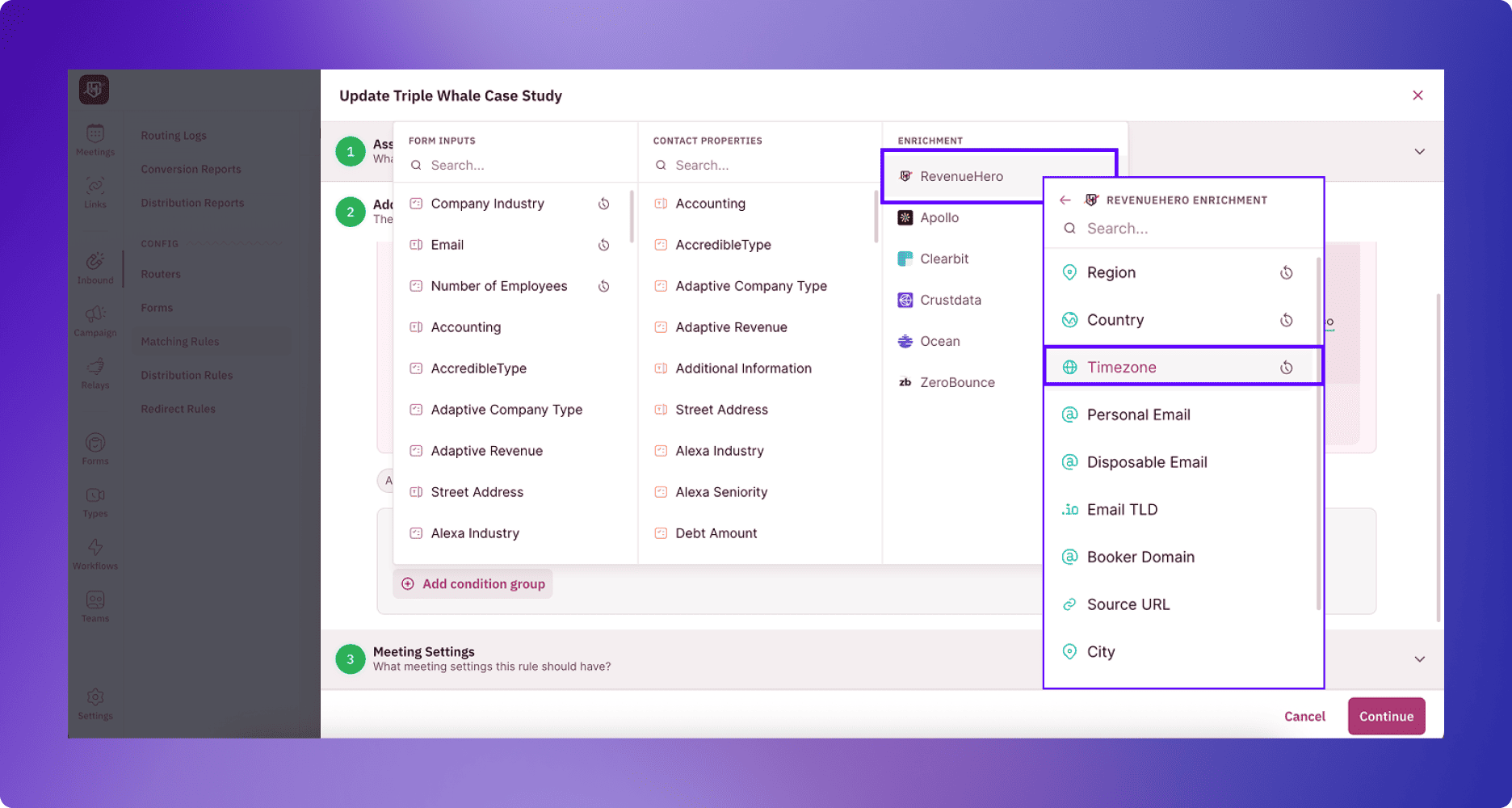Open Conversion Reports link
The image size is (1512, 808).
191,170
